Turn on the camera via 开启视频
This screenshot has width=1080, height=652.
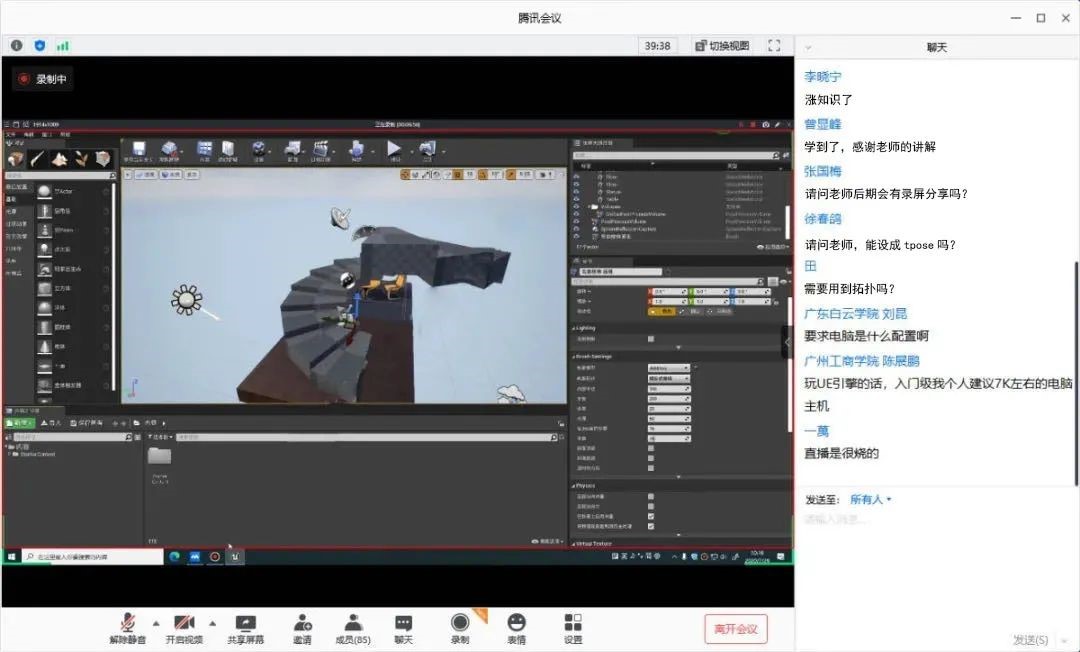point(184,629)
